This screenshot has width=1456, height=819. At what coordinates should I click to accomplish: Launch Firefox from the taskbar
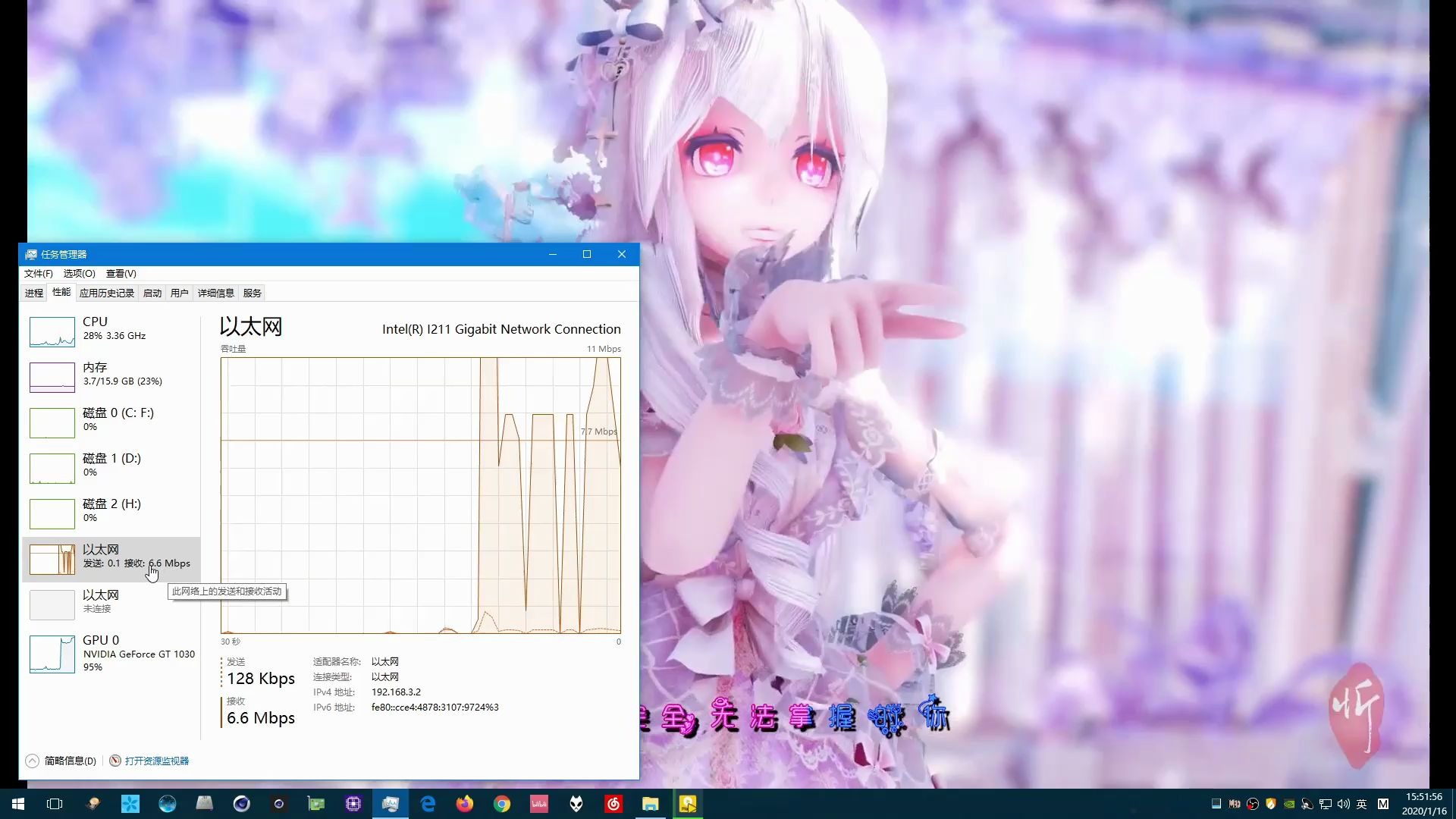click(x=465, y=804)
